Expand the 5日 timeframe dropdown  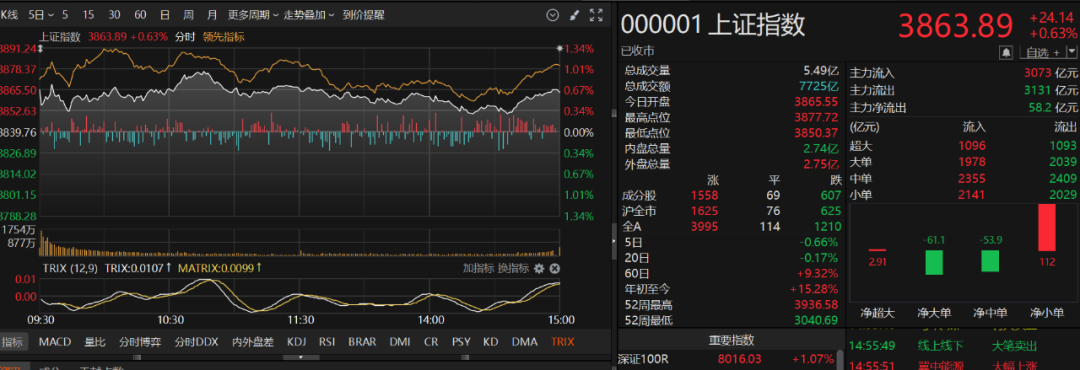click(x=40, y=14)
